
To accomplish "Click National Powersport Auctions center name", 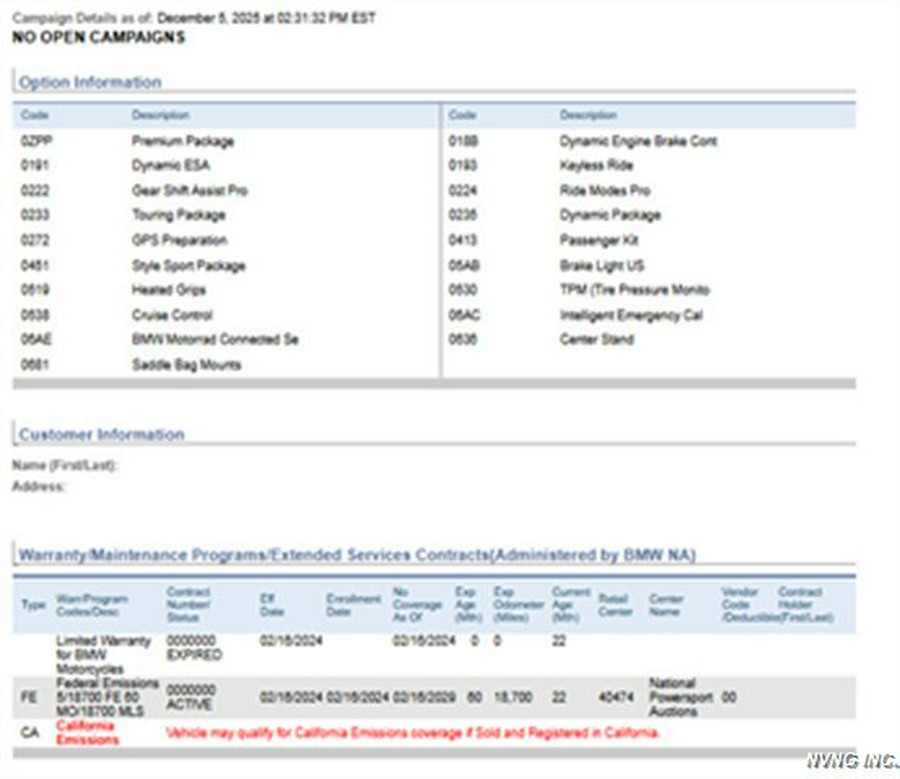I will 681,697.
